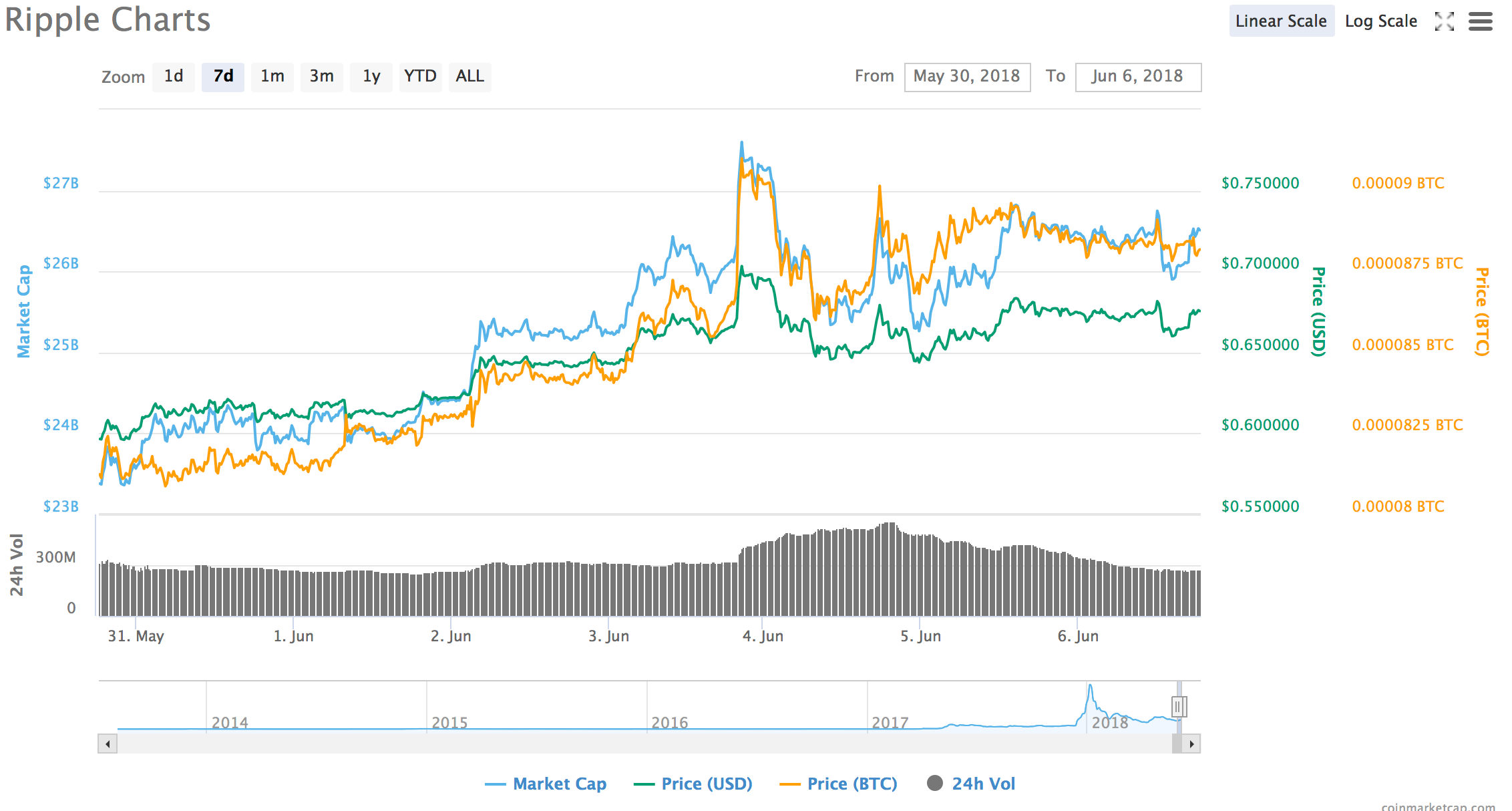The image size is (1512, 811).
Task: Click the To date field Jun 6, 2018
Action: pos(1137,77)
